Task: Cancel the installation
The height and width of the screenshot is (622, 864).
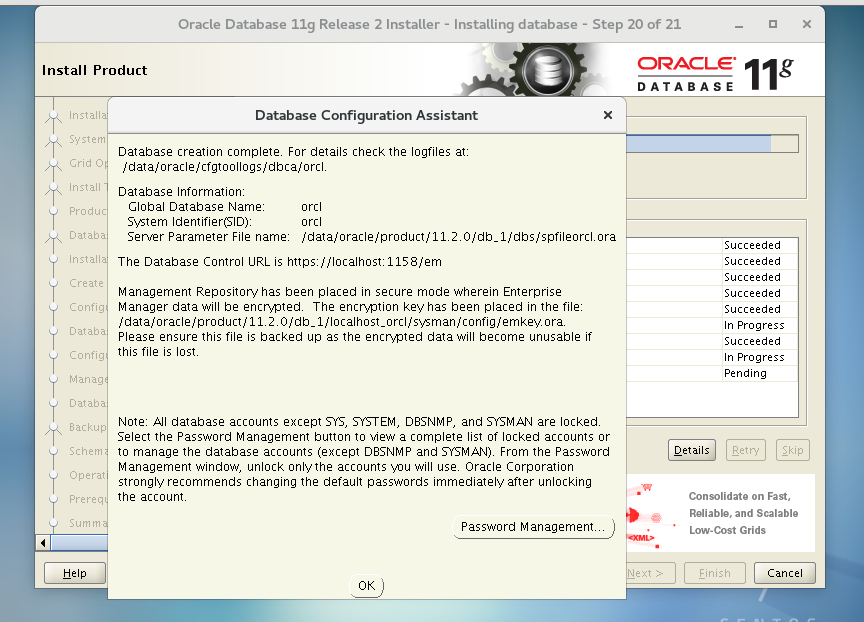Action: (784, 573)
